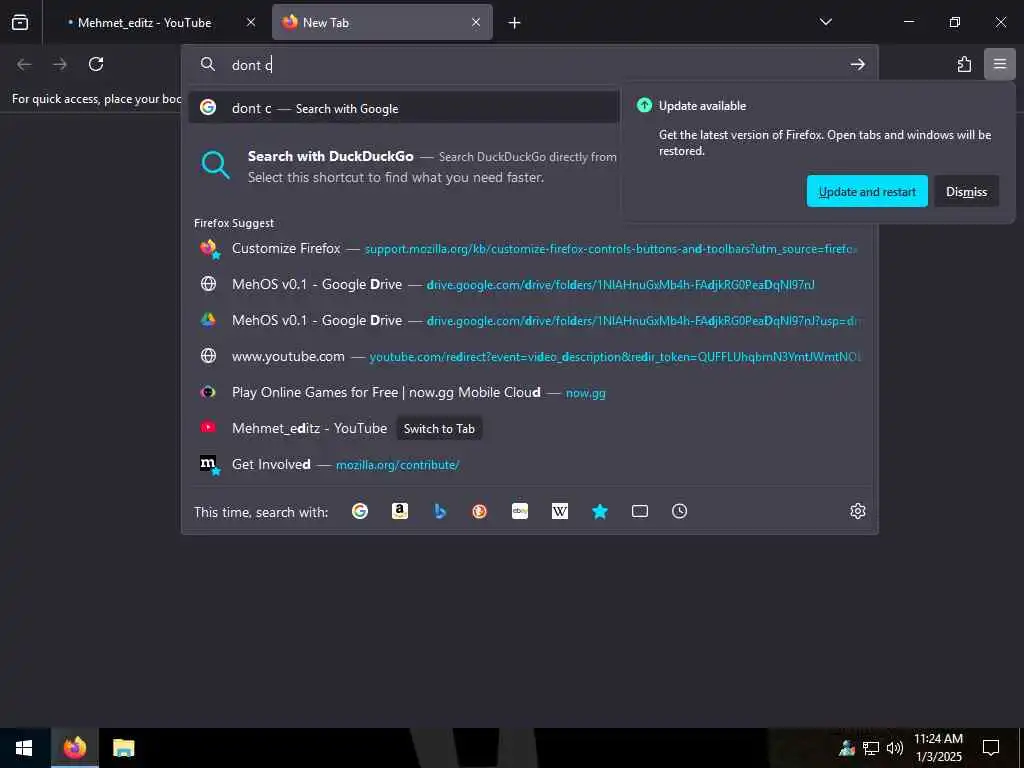The image size is (1024, 768).
Task: Open first MehOS v0.1 - Google Drive suggestion
Action: coord(529,285)
